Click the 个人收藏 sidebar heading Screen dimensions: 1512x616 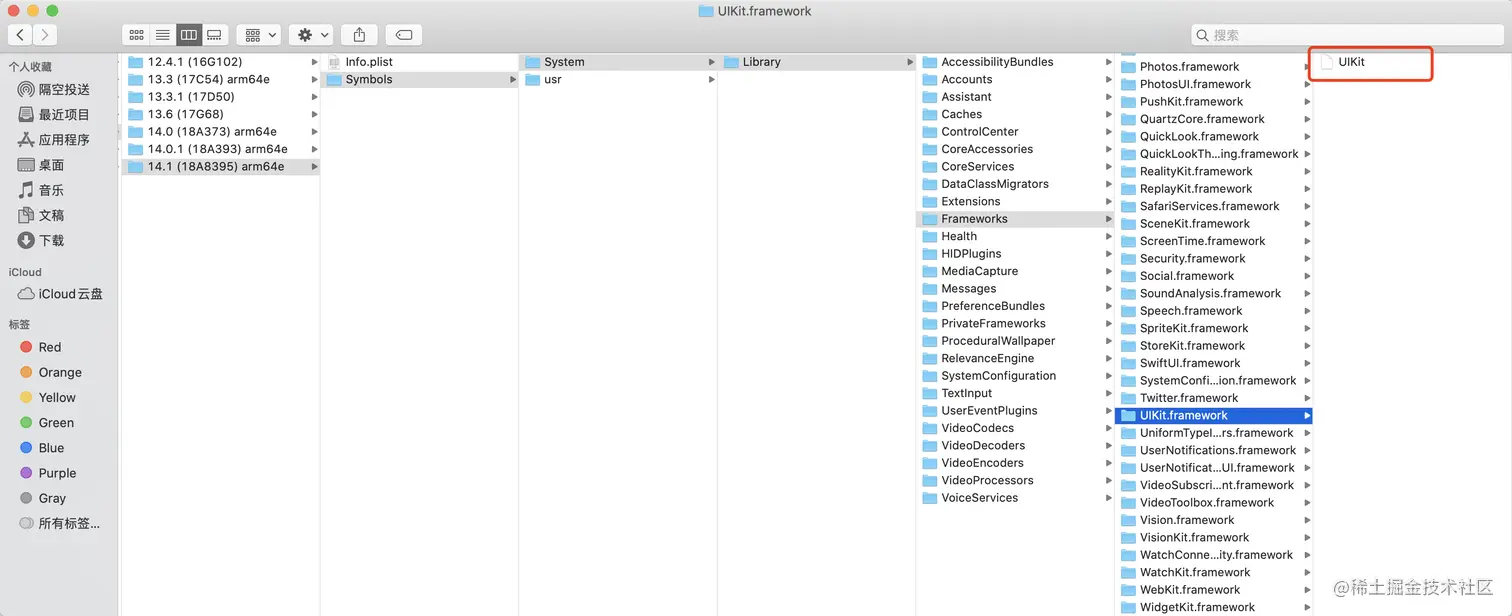pos(30,66)
